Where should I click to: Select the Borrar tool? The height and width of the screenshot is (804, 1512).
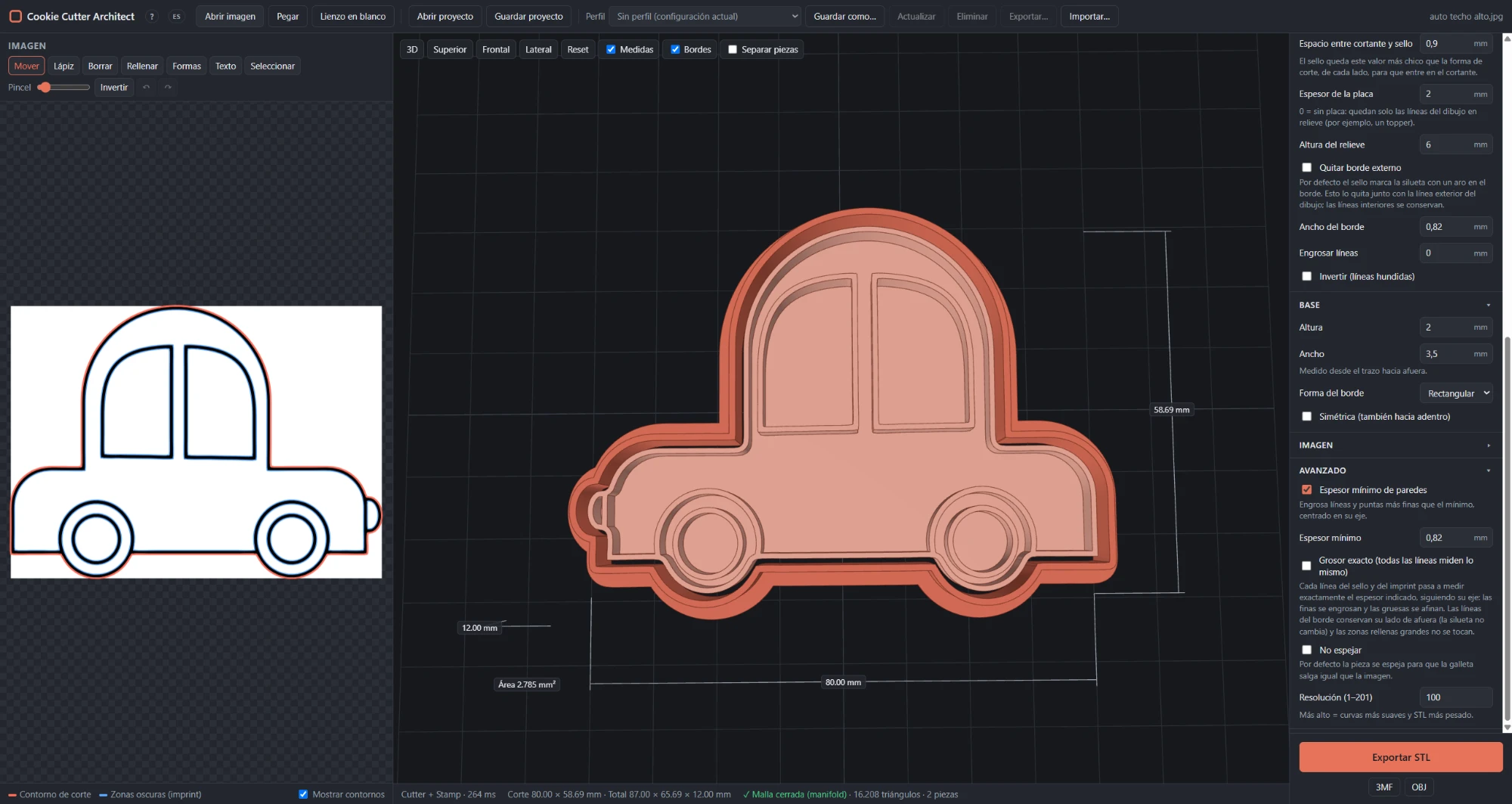click(x=100, y=67)
